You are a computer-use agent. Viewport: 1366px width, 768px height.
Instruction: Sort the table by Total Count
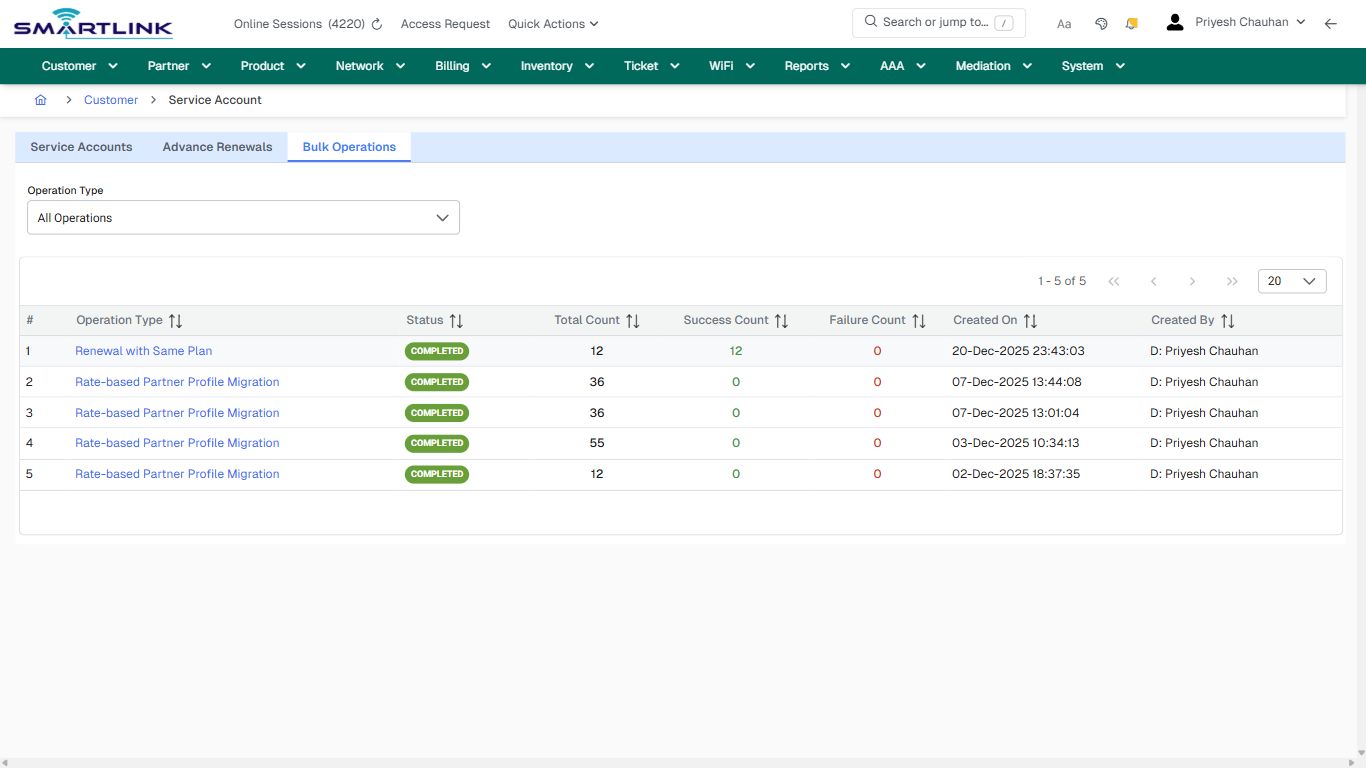click(x=632, y=320)
